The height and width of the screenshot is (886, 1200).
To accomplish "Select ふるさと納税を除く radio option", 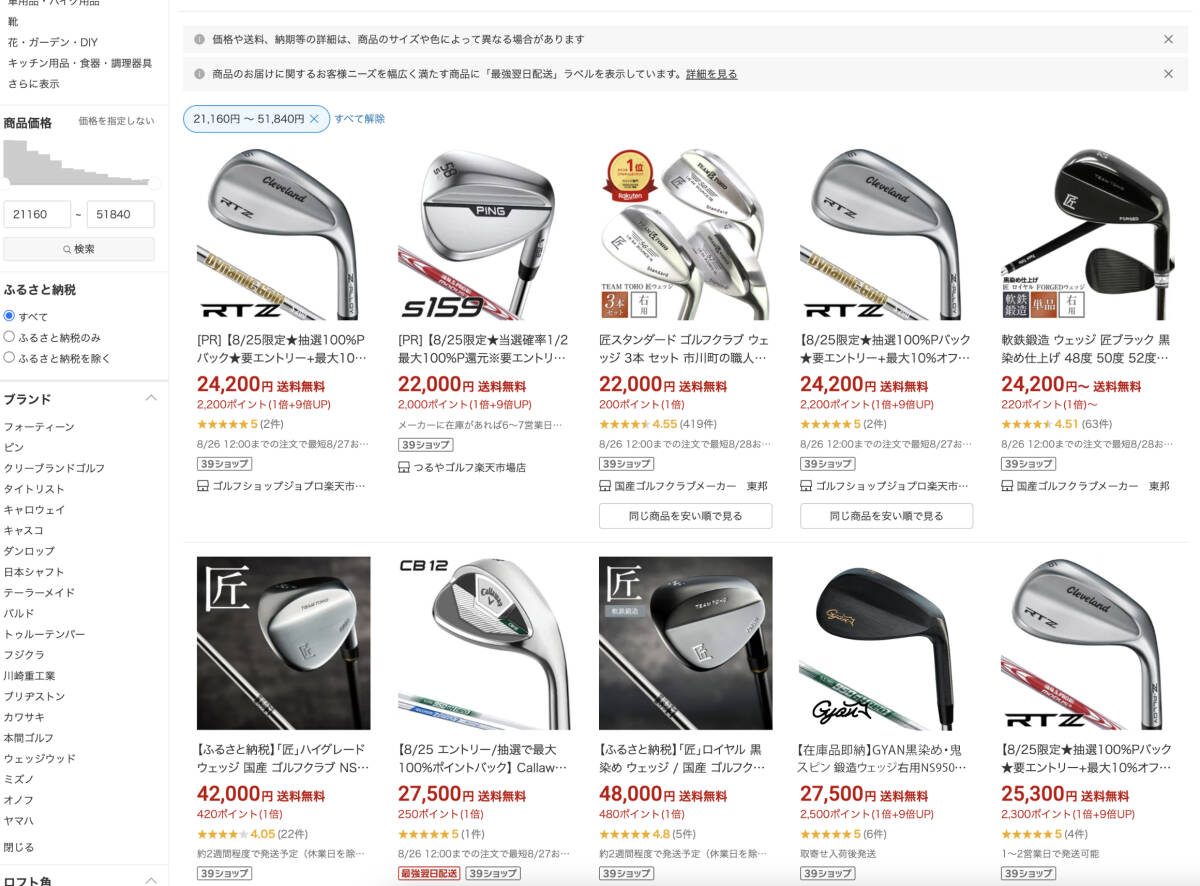I will pos(9,357).
